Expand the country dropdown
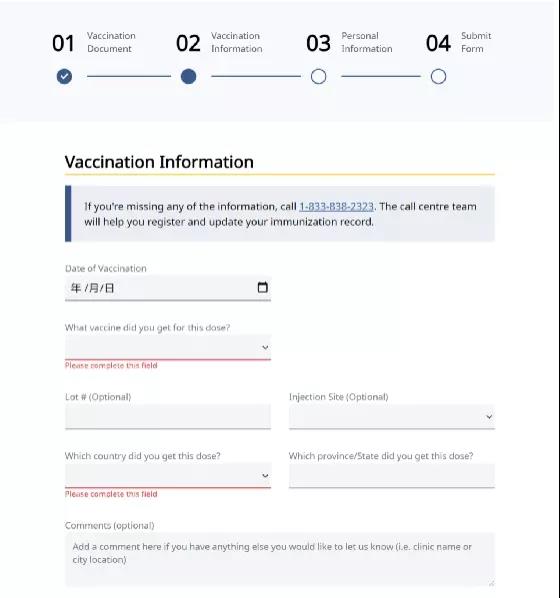The height and width of the screenshot is (598, 560). pos(168,476)
